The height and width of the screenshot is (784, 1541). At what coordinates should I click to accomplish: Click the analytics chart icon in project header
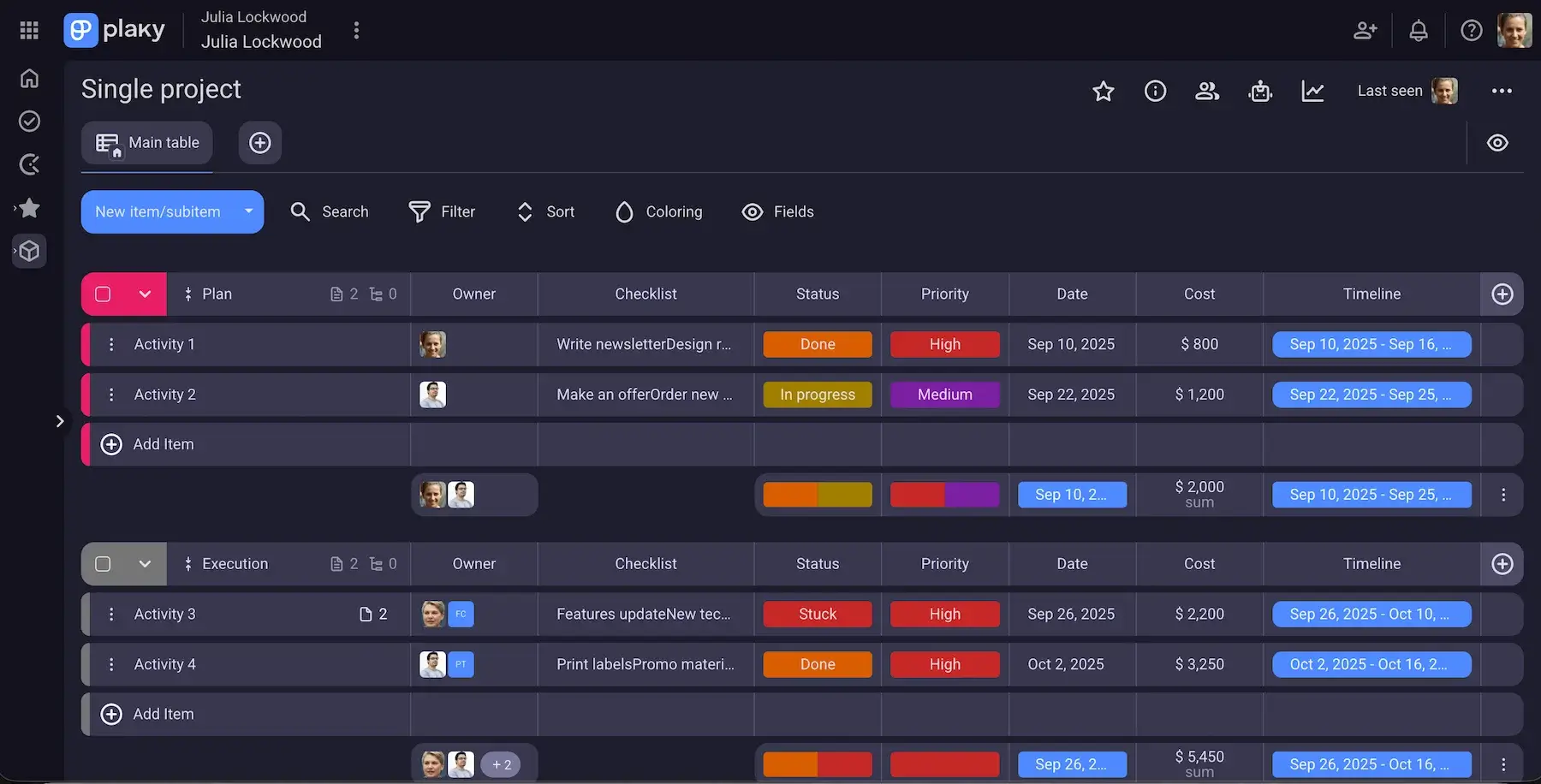(1312, 91)
